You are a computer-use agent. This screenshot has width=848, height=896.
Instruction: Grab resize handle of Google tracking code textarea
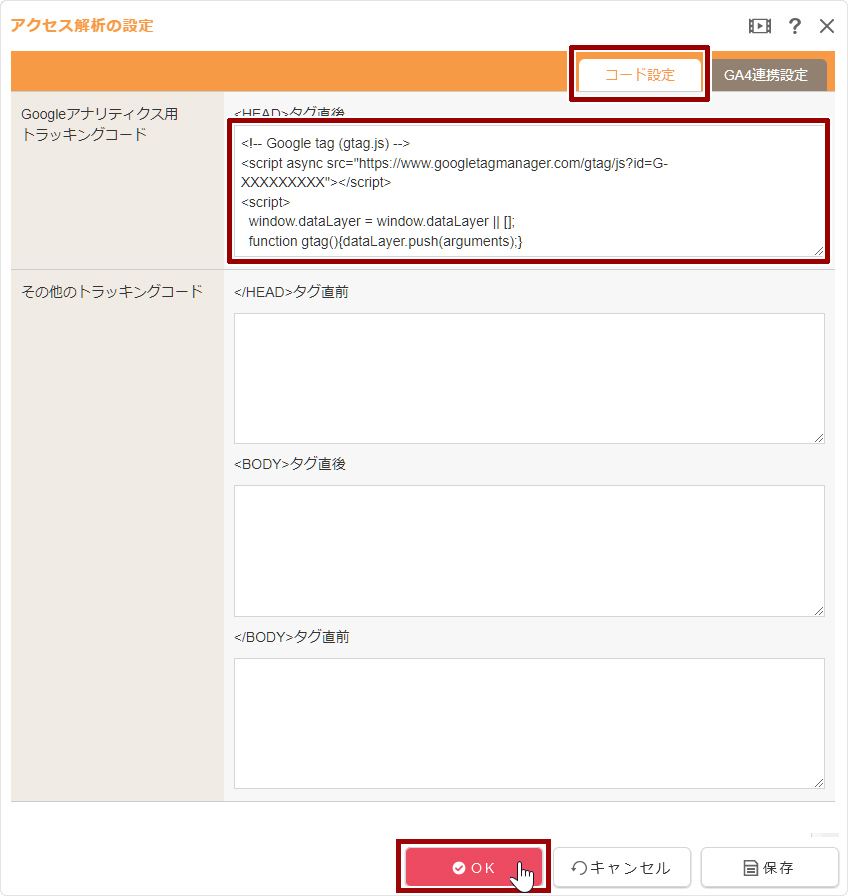[x=819, y=251]
